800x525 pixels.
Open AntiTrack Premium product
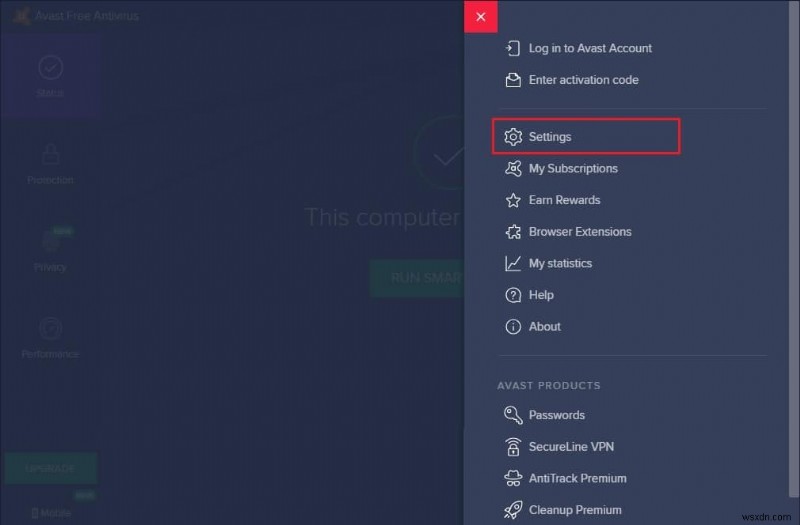(577, 478)
